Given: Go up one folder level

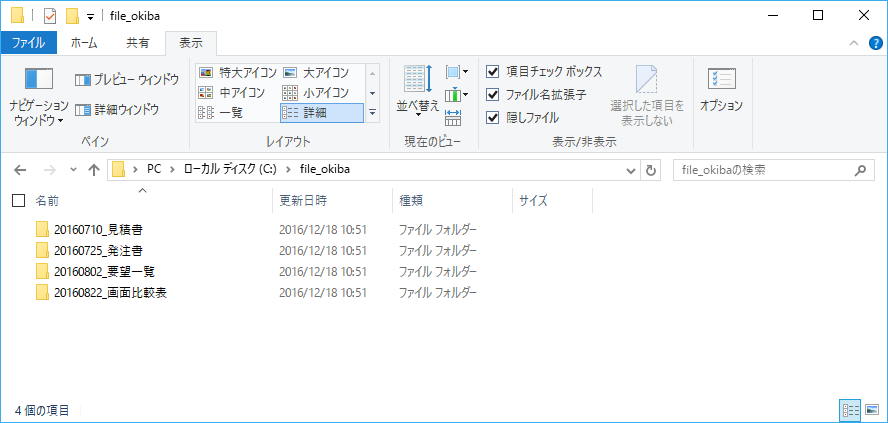Looking at the screenshot, I should (94, 170).
